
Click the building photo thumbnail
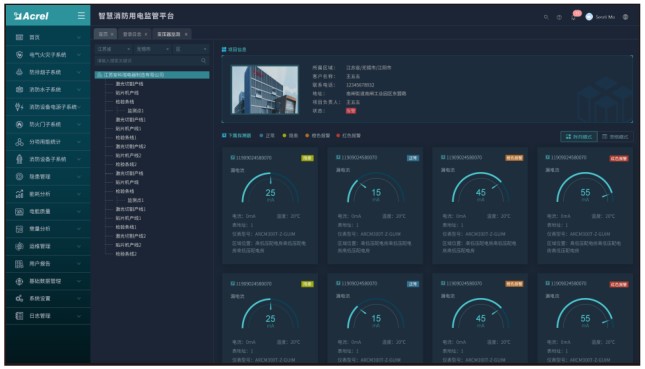[x=265, y=90]
